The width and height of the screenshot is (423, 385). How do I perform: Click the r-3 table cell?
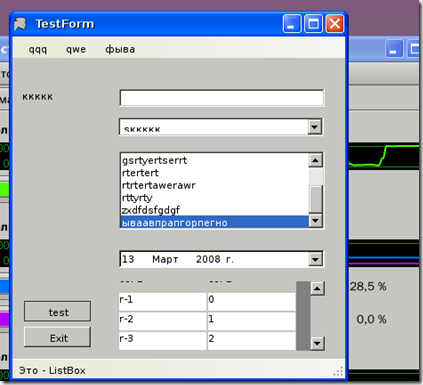pyautogui.click(x=162, y=341)
